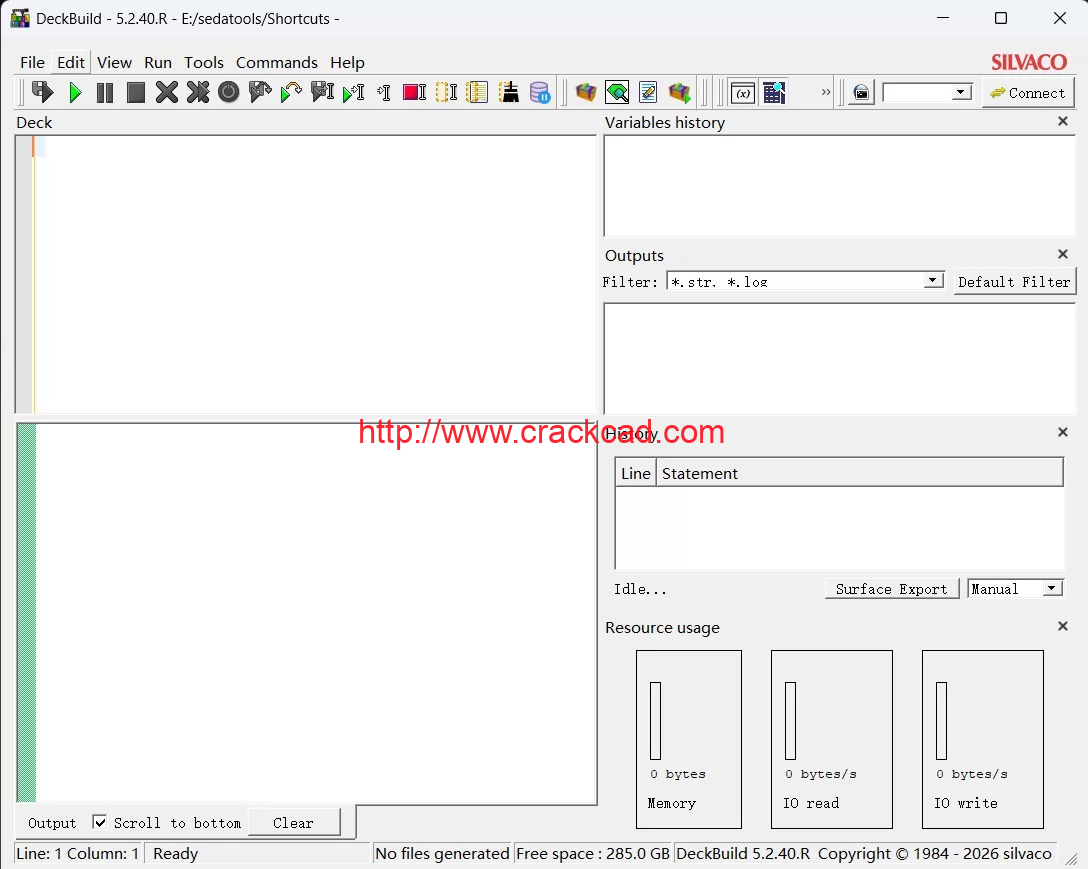Image resolution: width=1088 pixels, height=869 pixels.
Task: Click the document with pencil icon
Action: click(x=648, y=92)
